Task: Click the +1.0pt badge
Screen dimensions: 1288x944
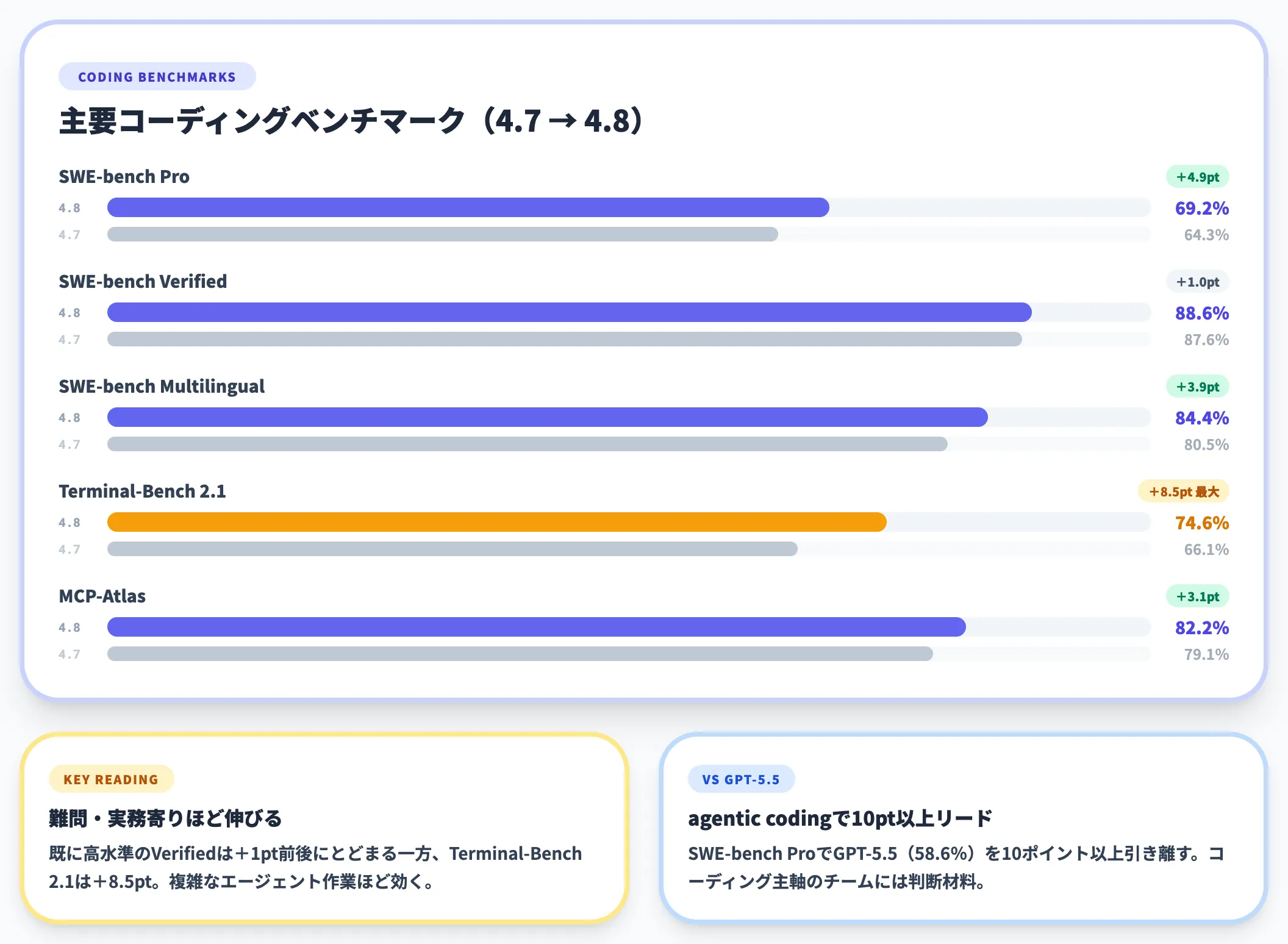Action: pos(1197,282)
